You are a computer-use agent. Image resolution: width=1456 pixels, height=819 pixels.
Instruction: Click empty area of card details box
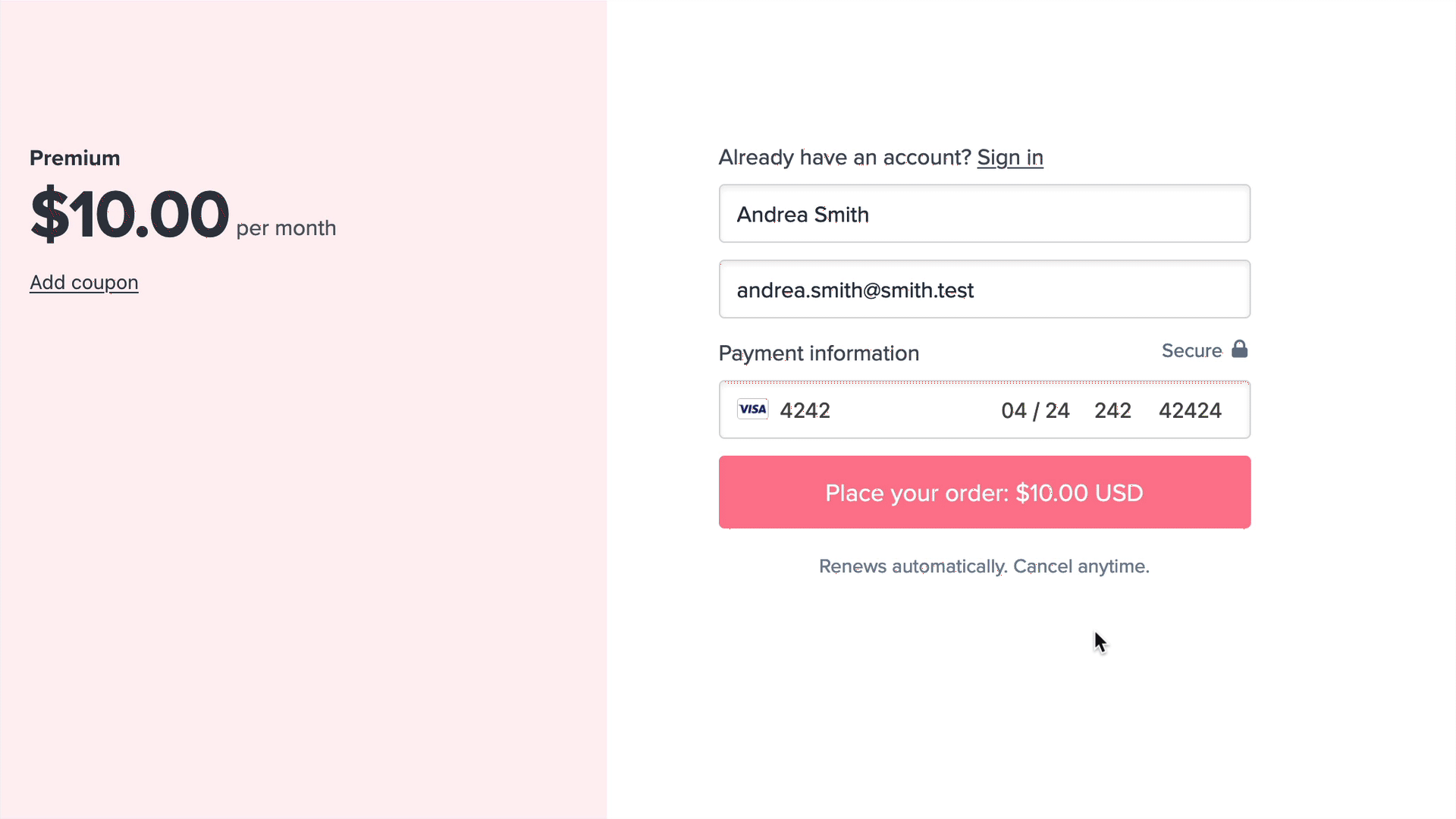pos(914,410)
